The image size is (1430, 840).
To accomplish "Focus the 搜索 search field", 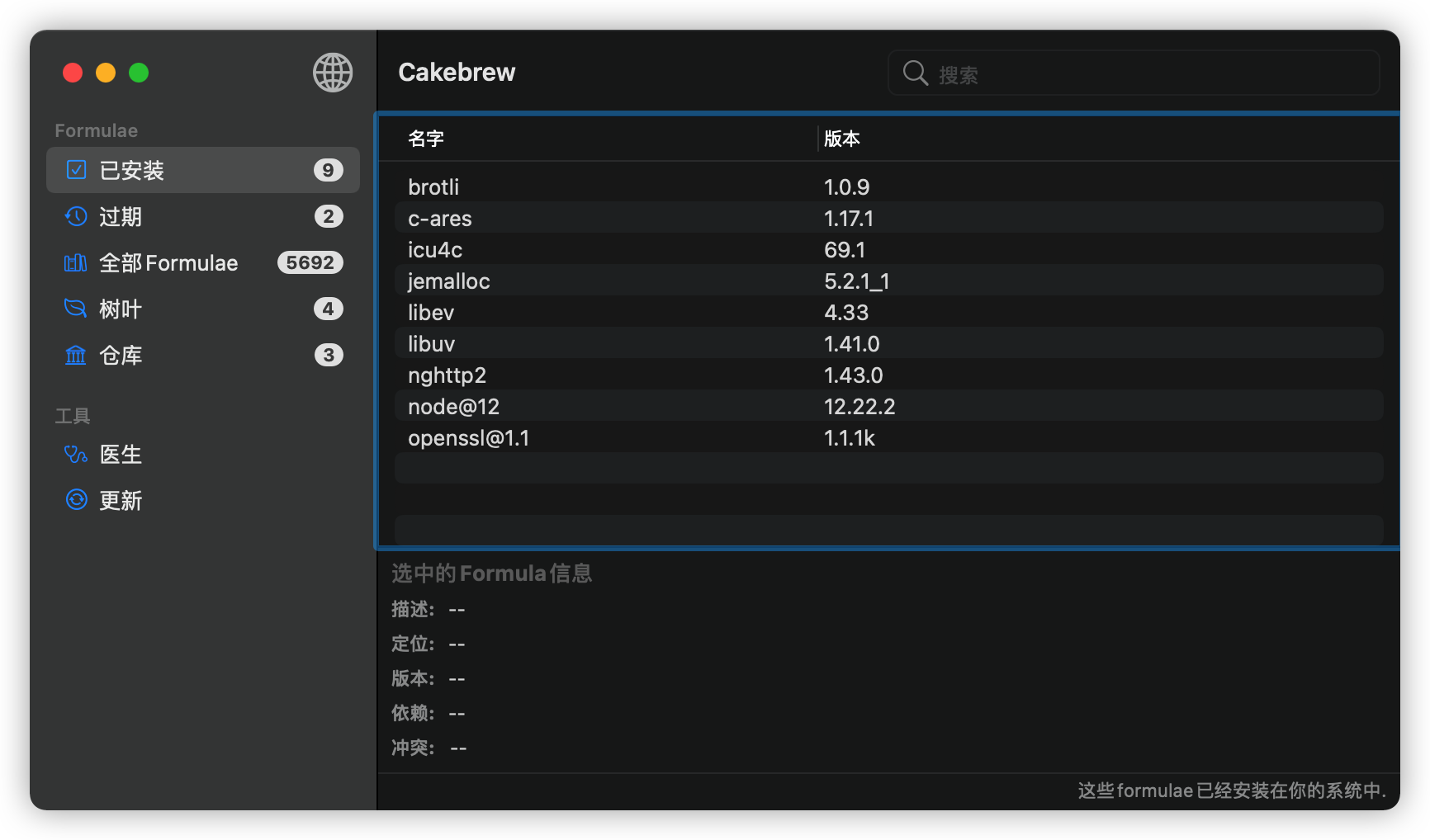I will [x=1134, y=73].
